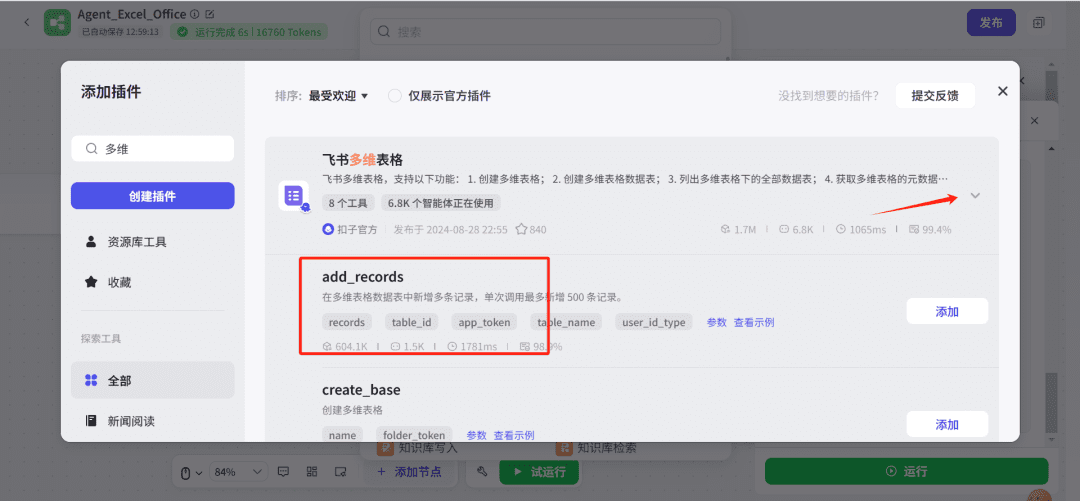
Task: Click 添加 button for add_records
Action: coord(946,311)
